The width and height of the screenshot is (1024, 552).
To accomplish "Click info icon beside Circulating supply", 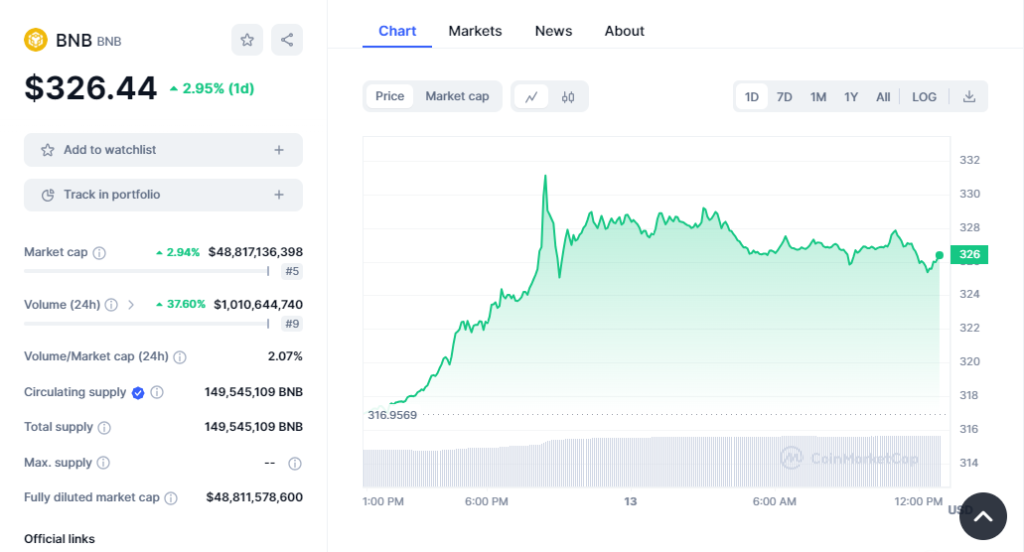I will pos(157,393).
